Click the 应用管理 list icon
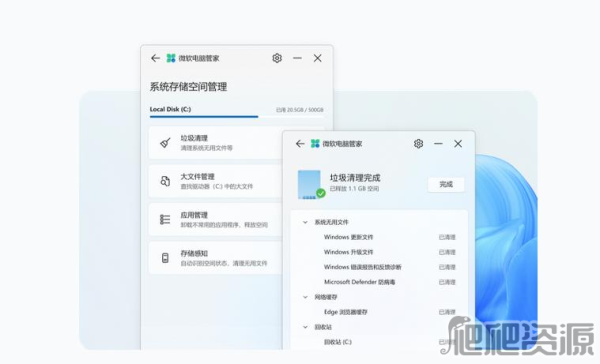Screen dimensions: 600x364 coord(165,219)
